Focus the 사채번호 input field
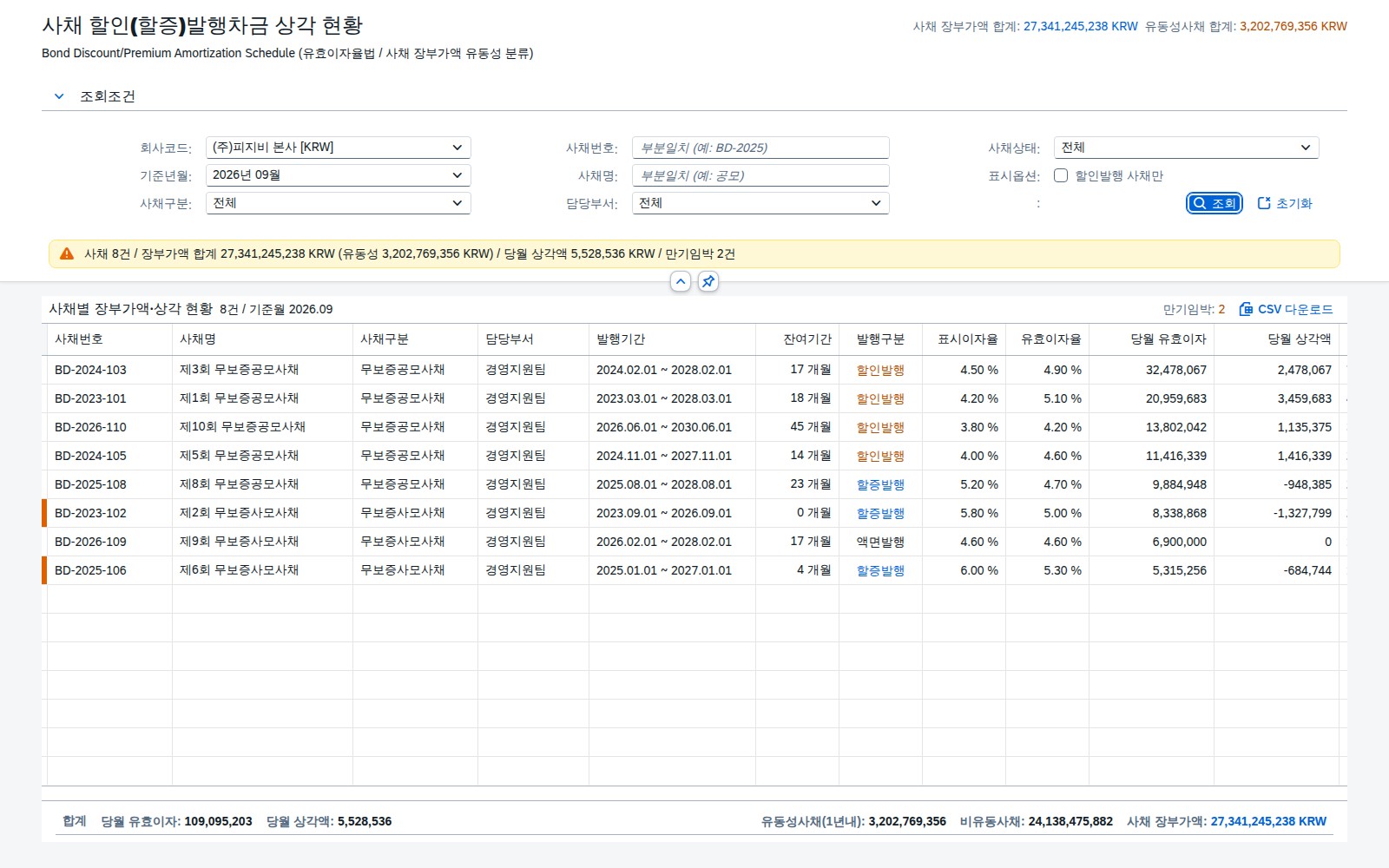The height and width of the screenshot is (868, 1389). [x=760, y=148]
